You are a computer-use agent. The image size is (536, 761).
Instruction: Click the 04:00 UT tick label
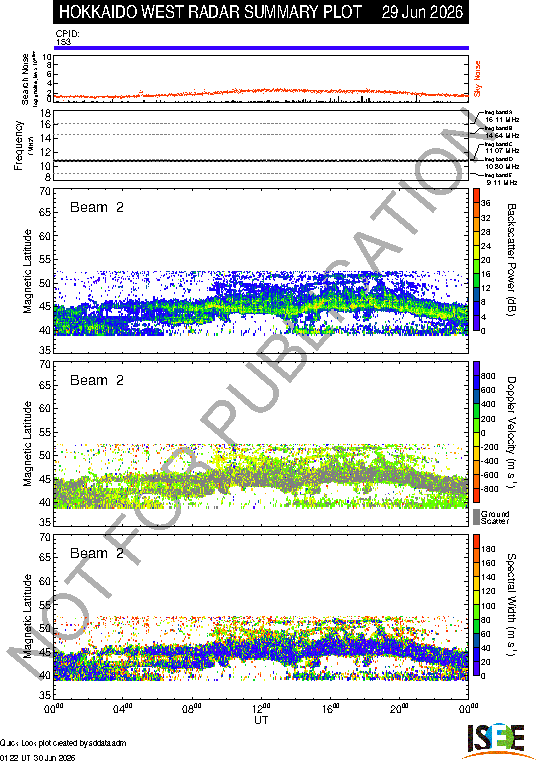coord(123,709)
